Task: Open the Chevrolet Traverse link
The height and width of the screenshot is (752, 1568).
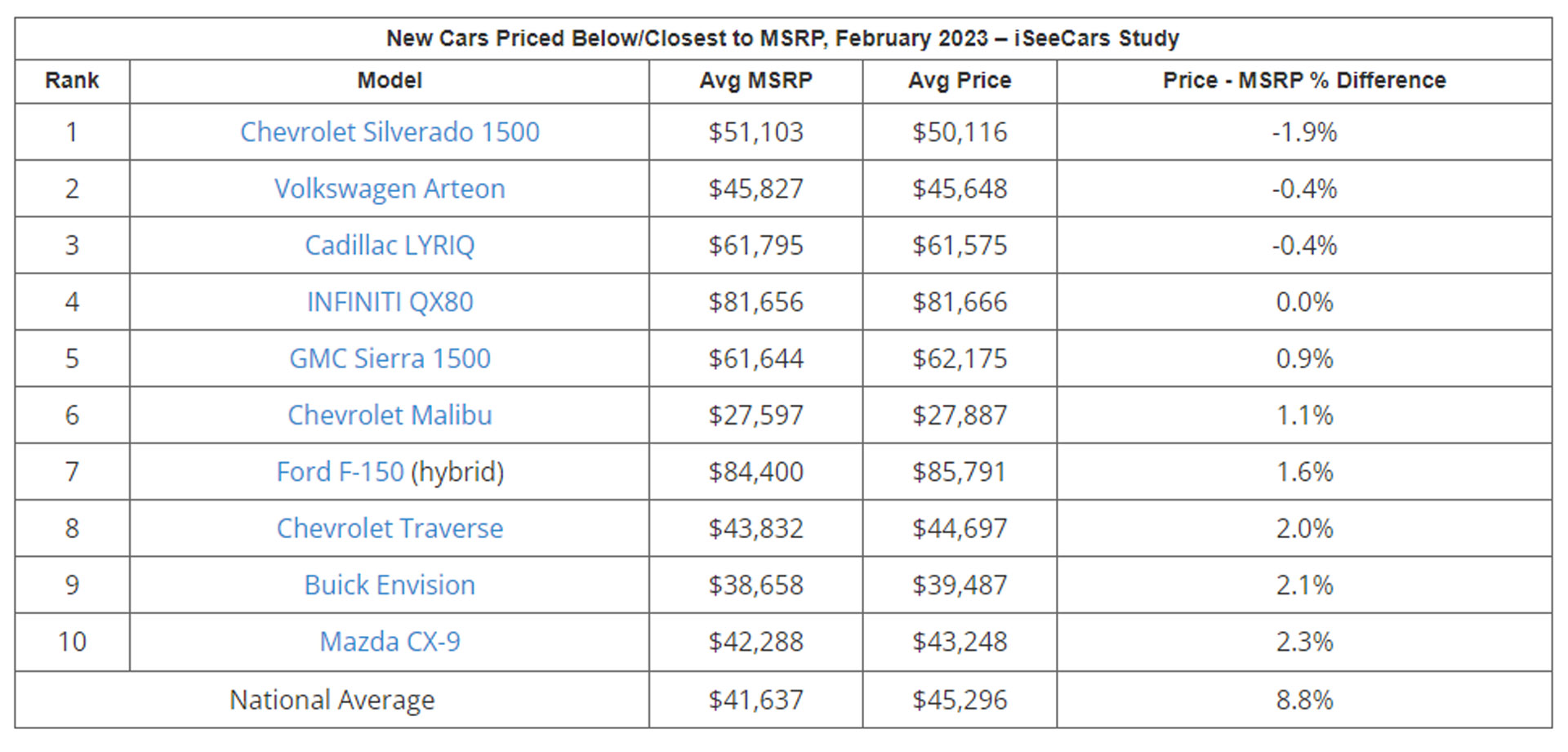Action: (390, 528)
